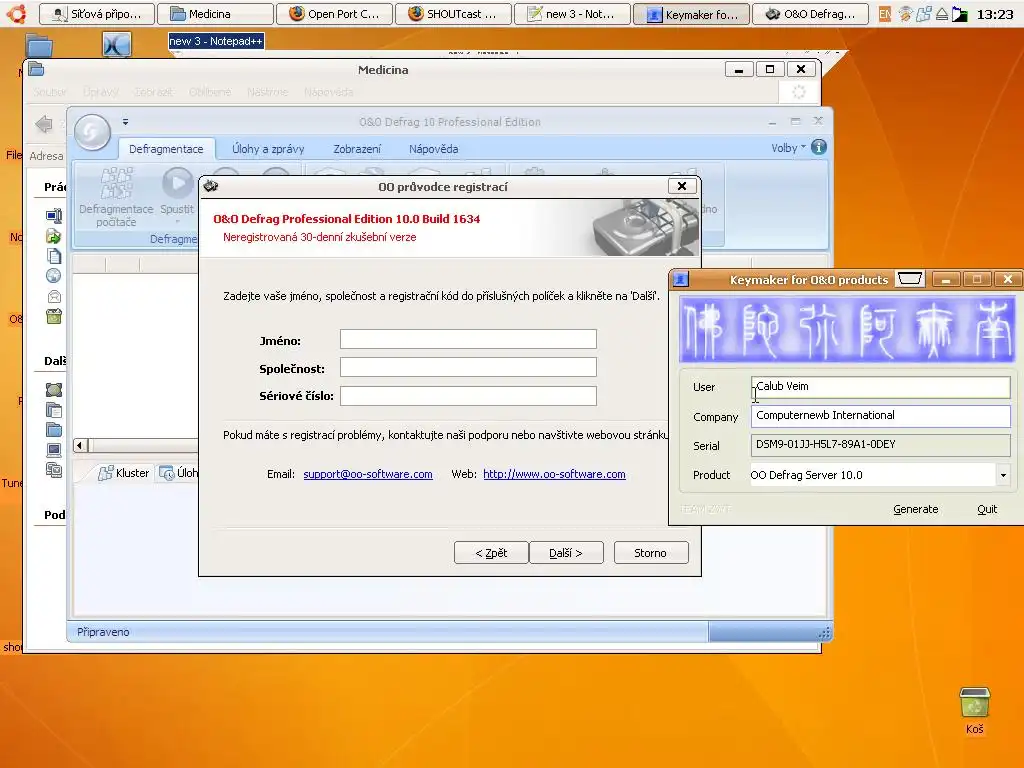Image resolution: width=1024 pixels, height=768 pixels.
Task: Click the first sidebar icon under Dal heading
Action: tap(54, 390)
